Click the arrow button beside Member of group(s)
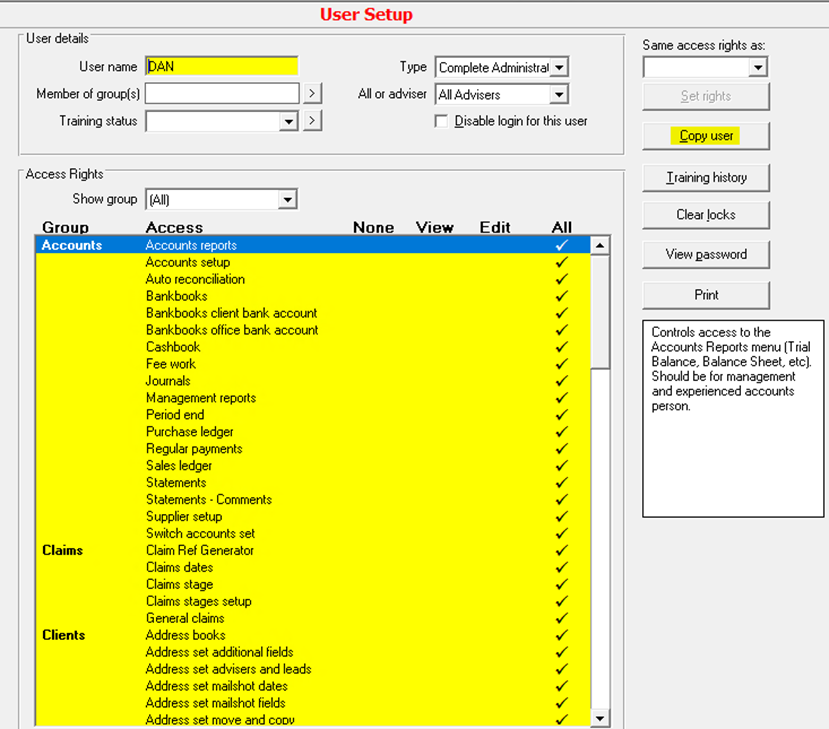The width and height of the screenshot is (829, 729). pyautogui.click(x=312, y=94)
